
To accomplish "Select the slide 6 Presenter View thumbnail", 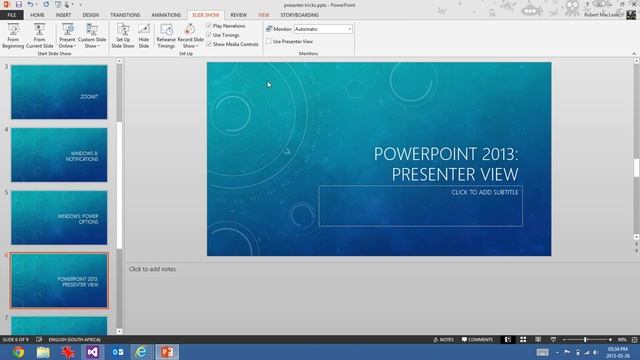I will [x=59, y=280].
